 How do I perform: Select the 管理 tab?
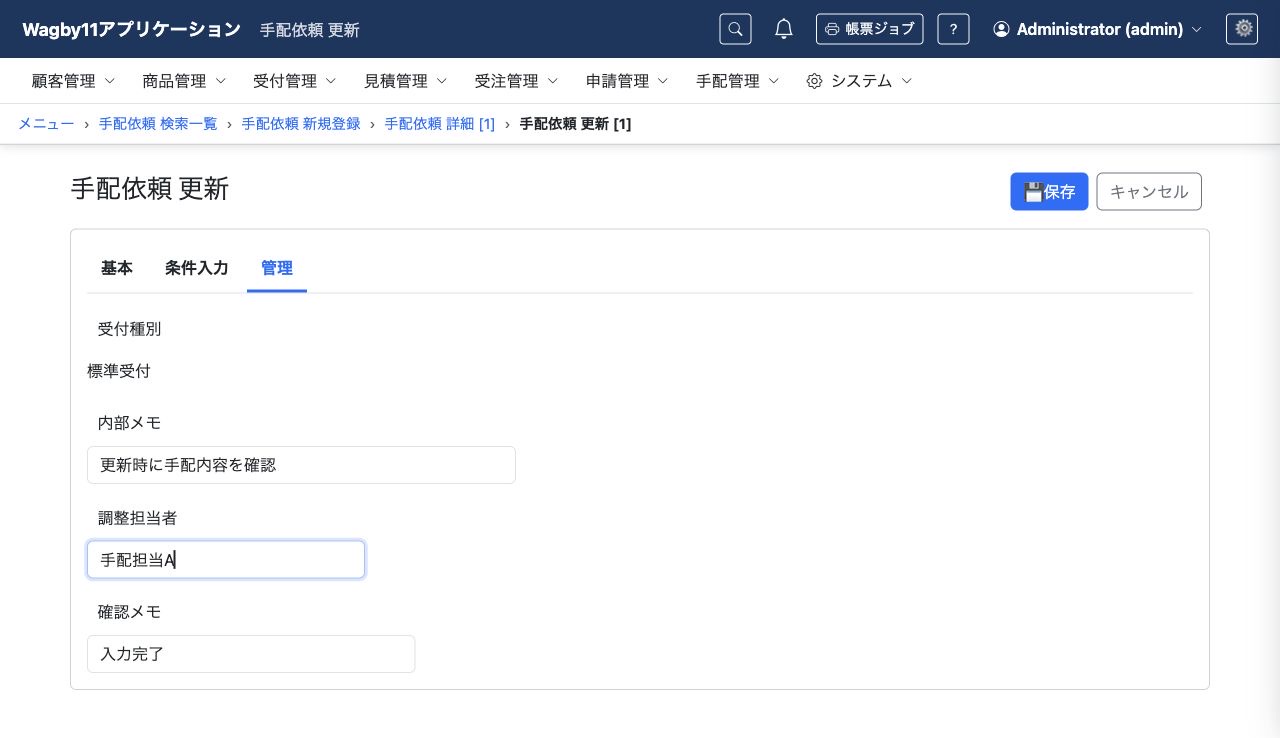277,268
